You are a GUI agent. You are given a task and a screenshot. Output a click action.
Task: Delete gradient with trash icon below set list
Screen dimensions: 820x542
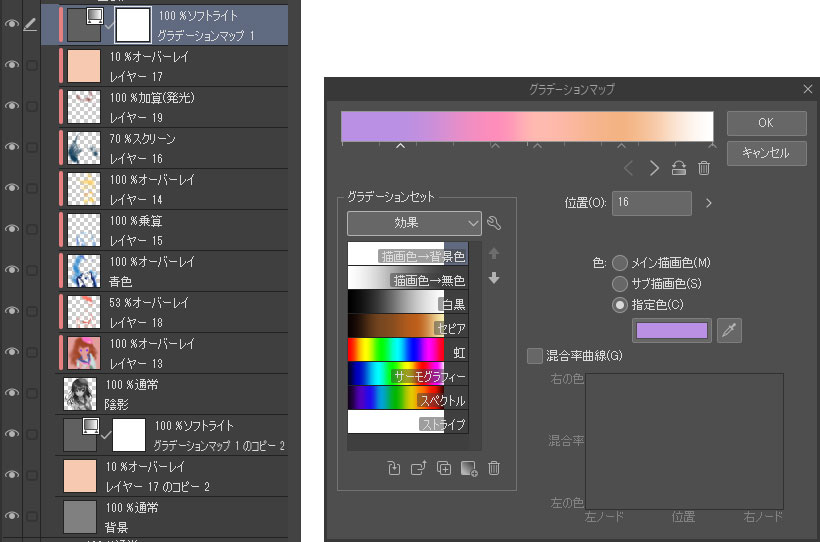pyautogui.click(x=494, y=468)
